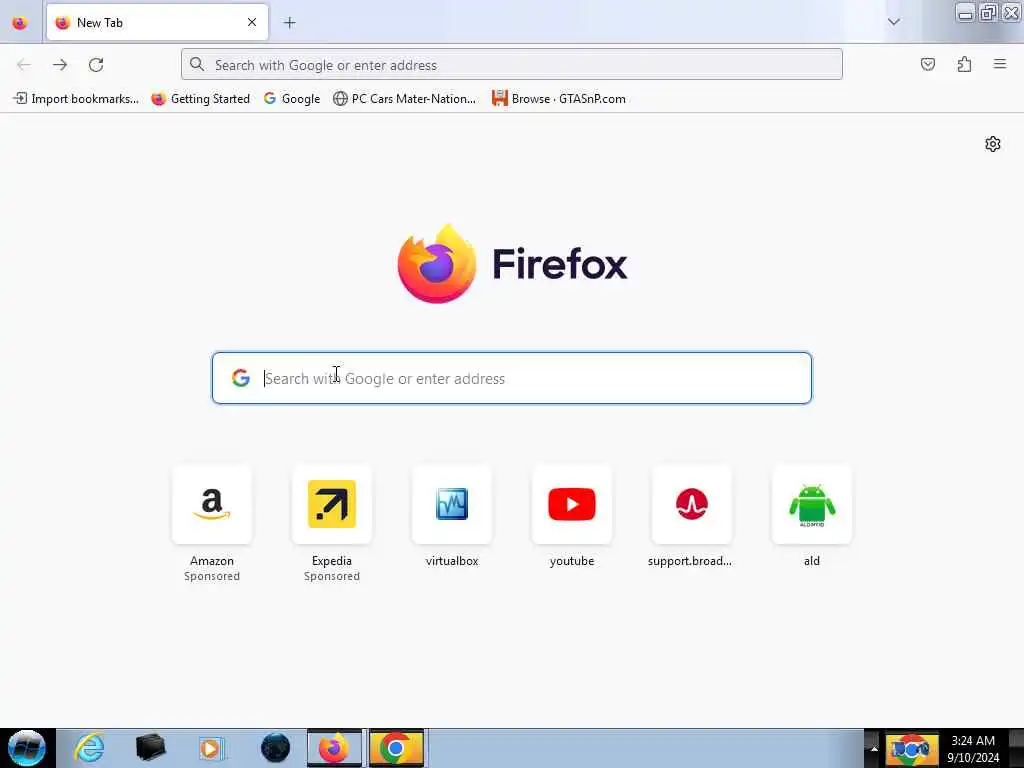Show hidden tray icons arrow
1024x768 pixels.
tap(874, 748)
